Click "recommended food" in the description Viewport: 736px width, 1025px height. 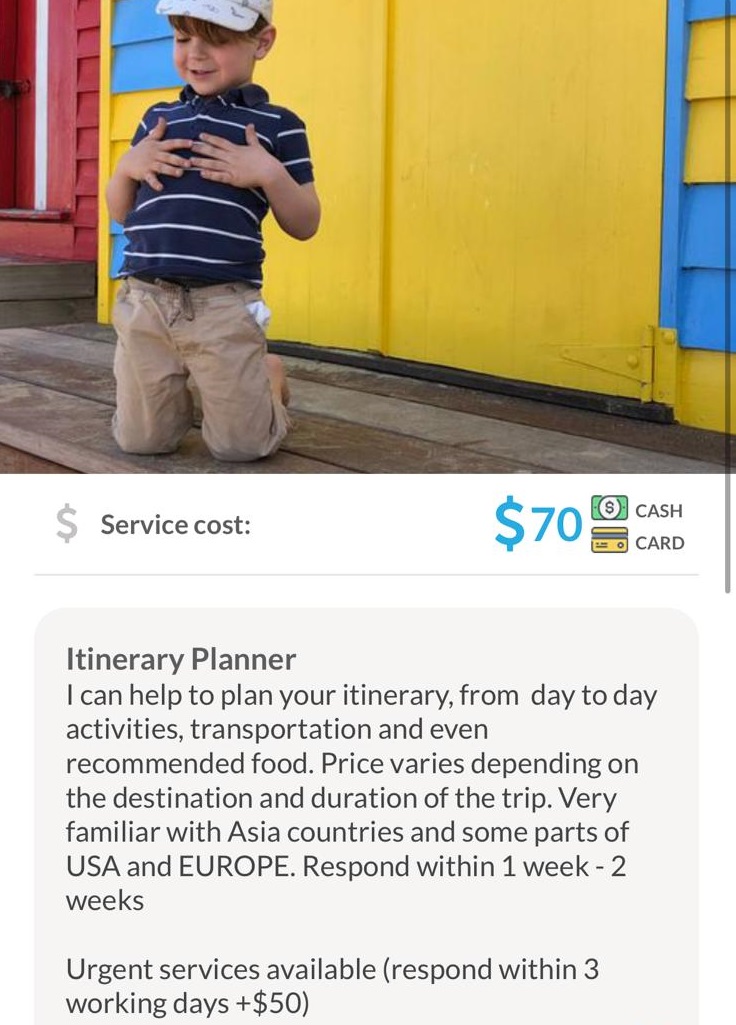point(190,763)
